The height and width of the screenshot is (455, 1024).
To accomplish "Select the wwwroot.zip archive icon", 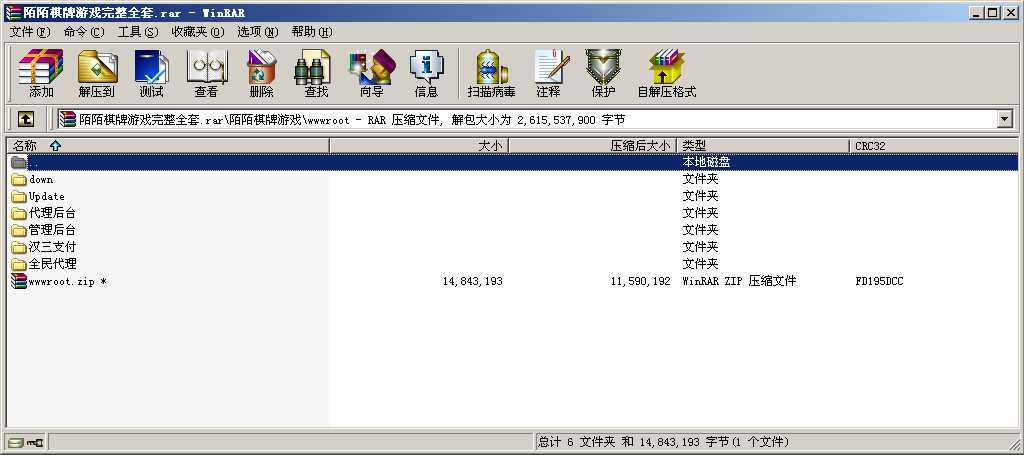I will (x=19, y=281).
